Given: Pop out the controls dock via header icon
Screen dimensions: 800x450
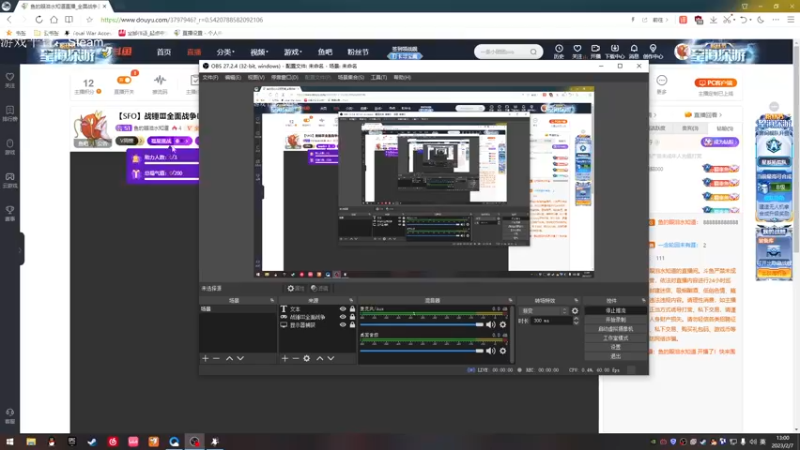Looking at the screenshot, I should tap(643, 301).
